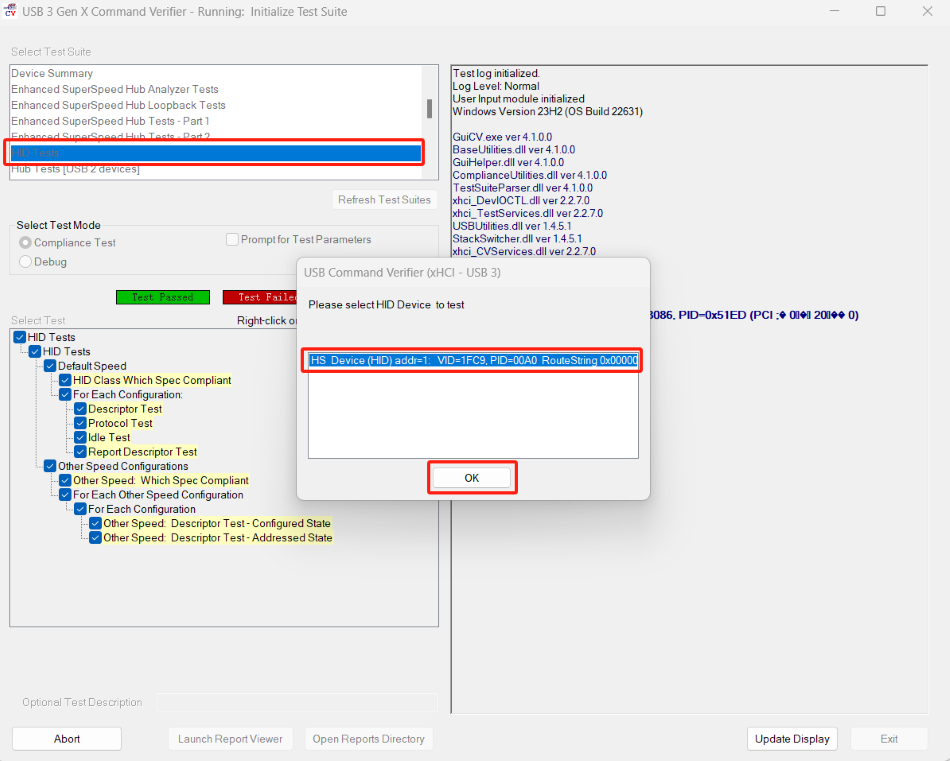Uncheck Other Speed: Which Spec Compliant

65,480
